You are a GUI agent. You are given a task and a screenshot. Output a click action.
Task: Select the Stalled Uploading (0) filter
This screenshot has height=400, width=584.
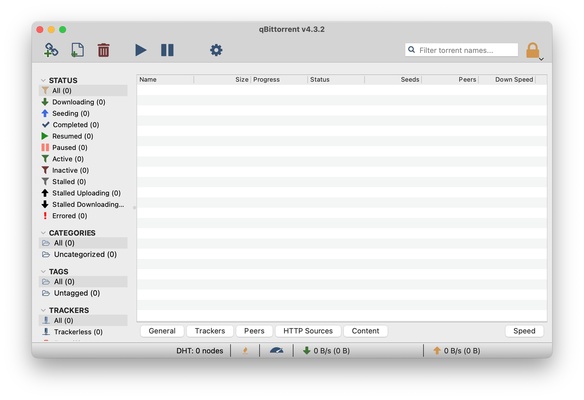pos(83,193)
